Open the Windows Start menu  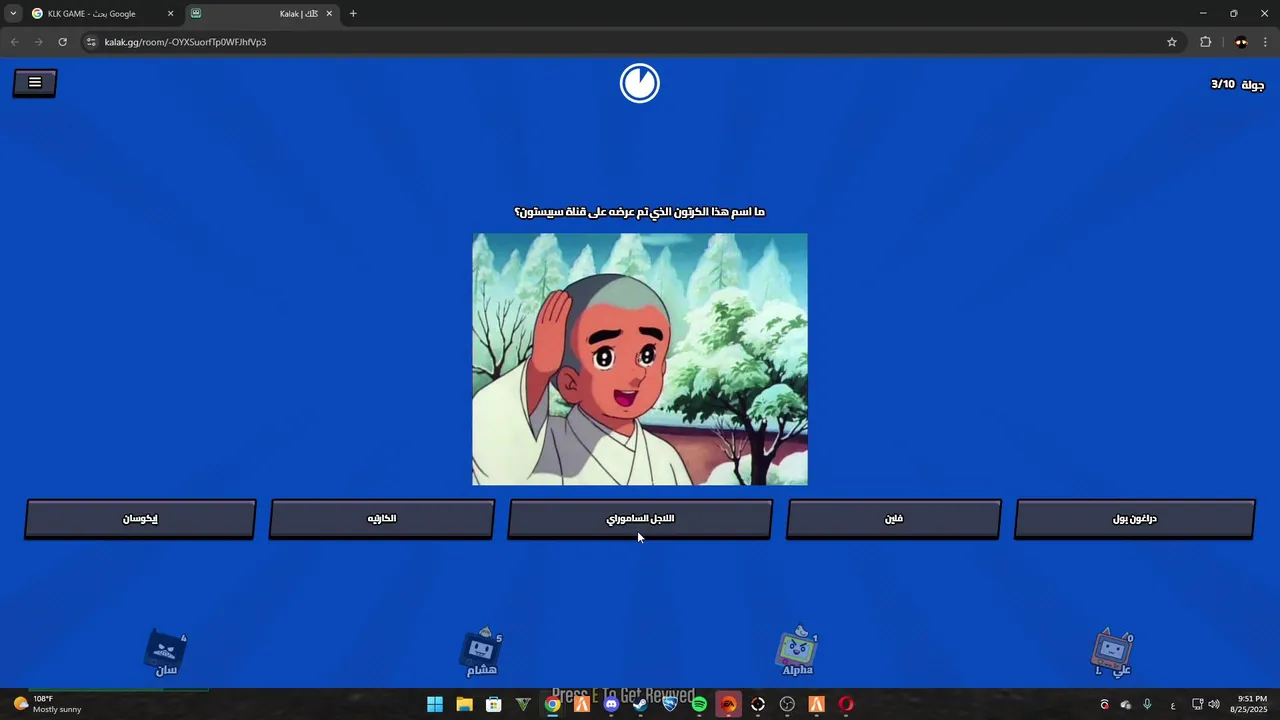tap(435, 704)
